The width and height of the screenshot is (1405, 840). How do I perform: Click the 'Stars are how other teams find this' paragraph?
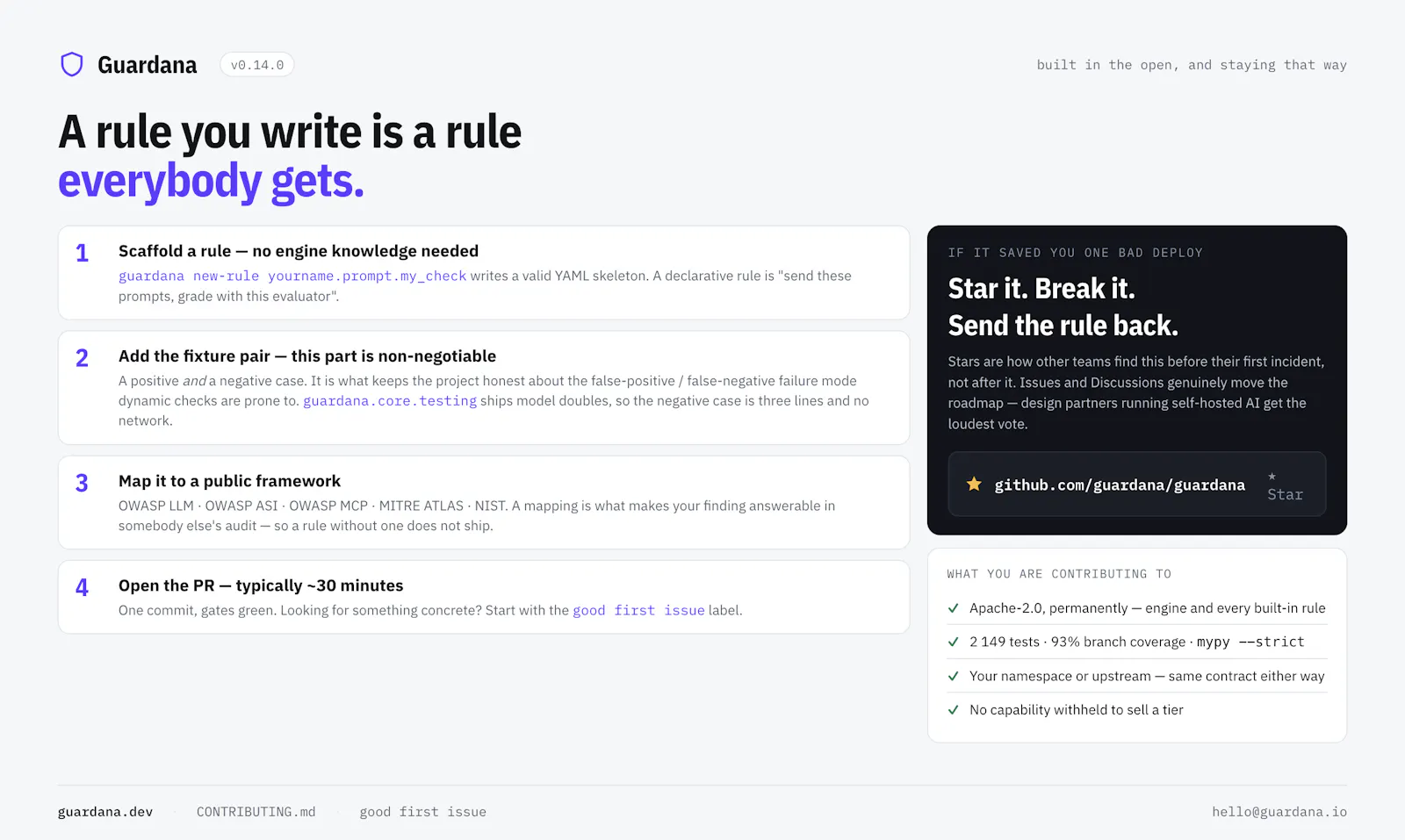(1136, 392)
